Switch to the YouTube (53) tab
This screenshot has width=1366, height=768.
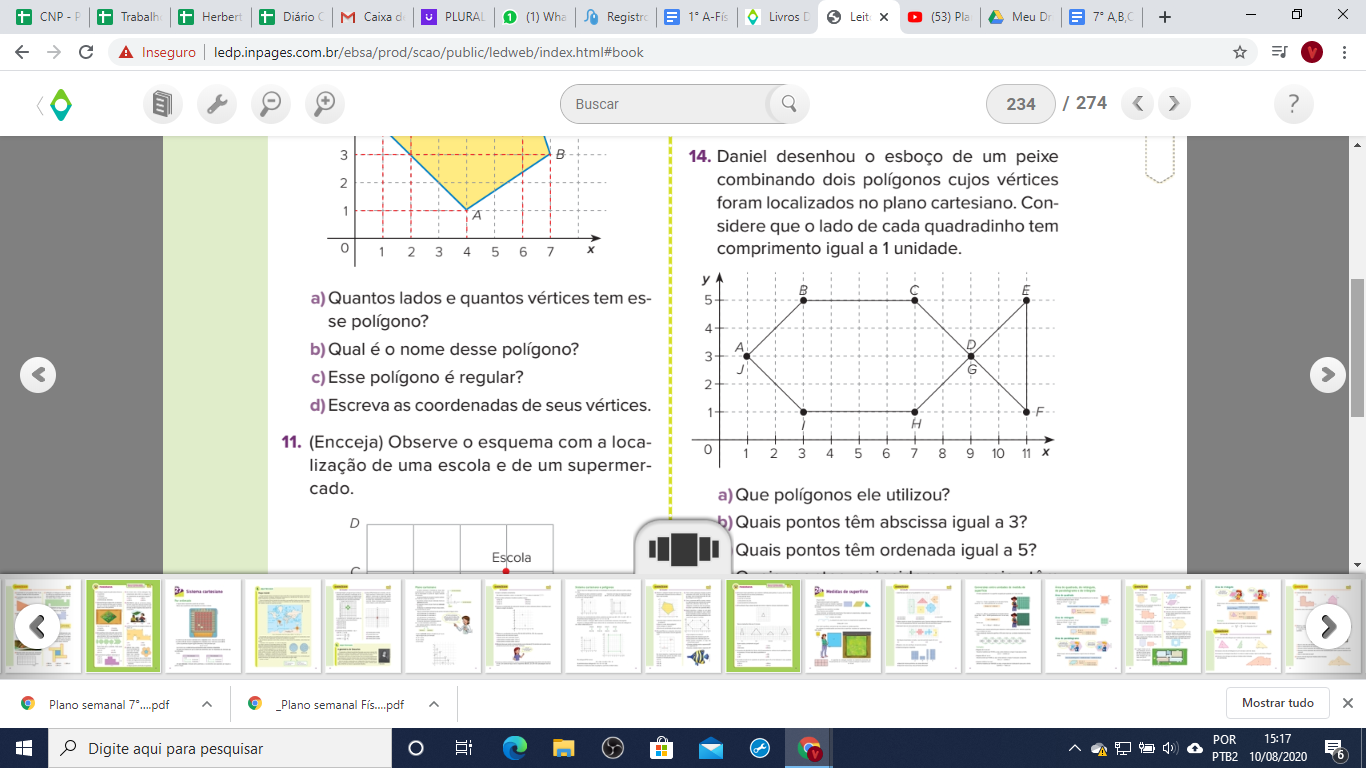(x=940, y=17)
